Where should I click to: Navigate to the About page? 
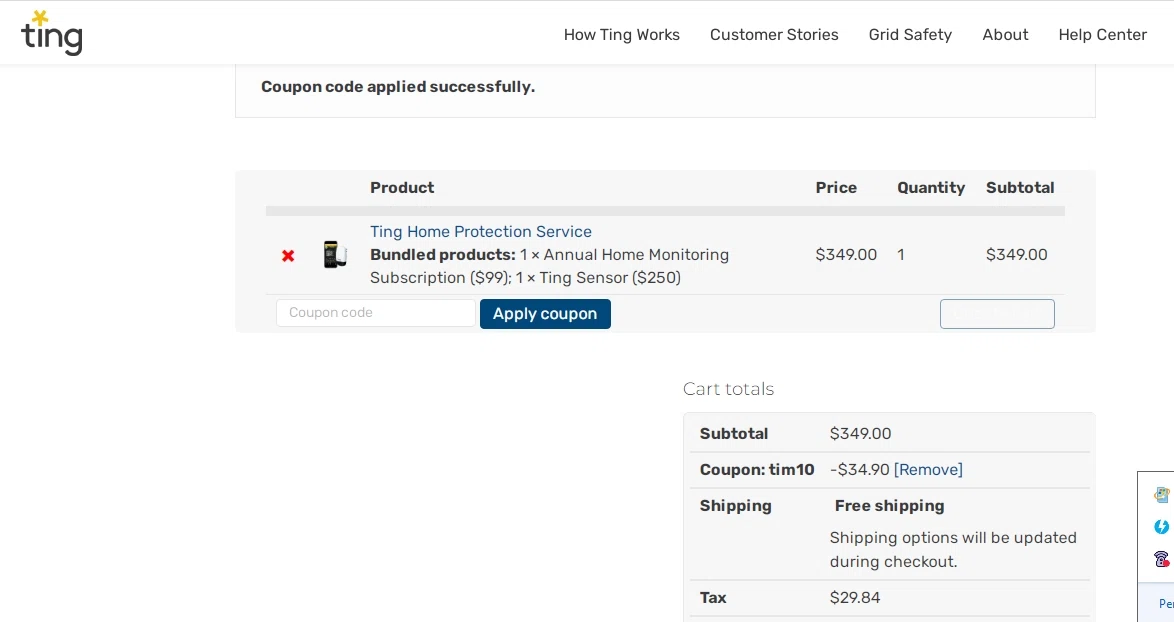[1006, 34]
